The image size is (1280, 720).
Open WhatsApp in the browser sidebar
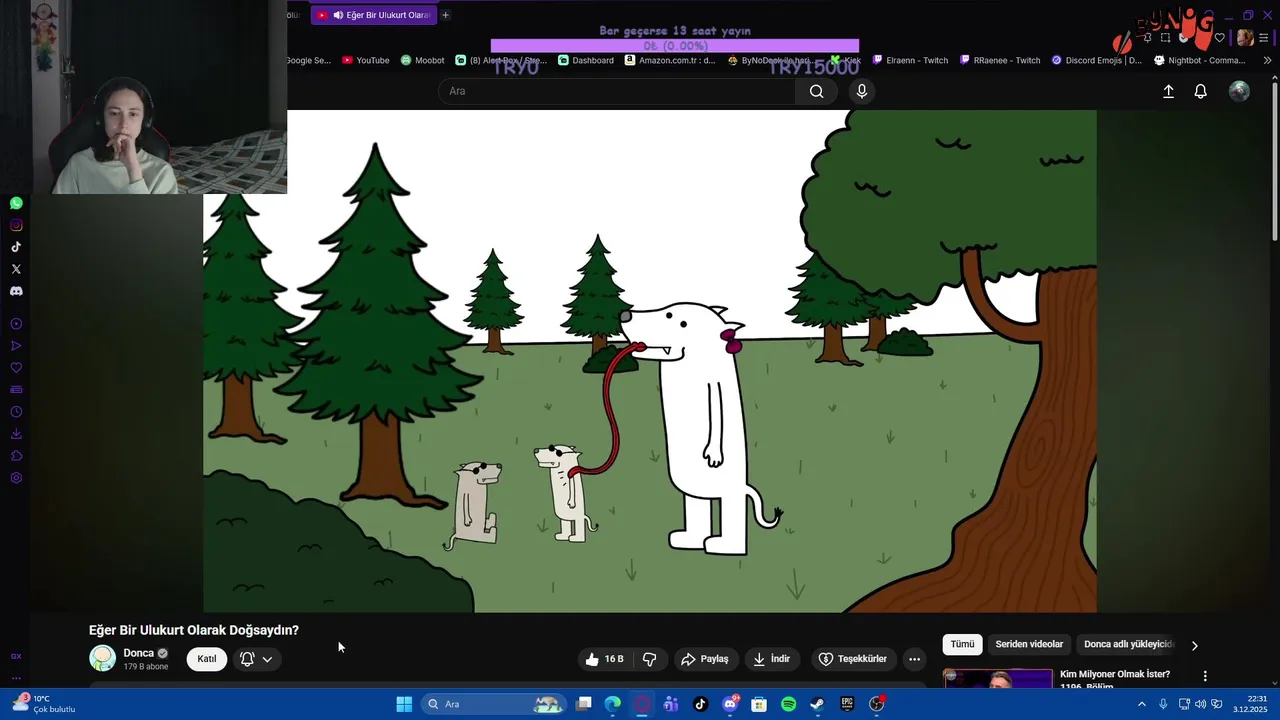tap(16, 203)
